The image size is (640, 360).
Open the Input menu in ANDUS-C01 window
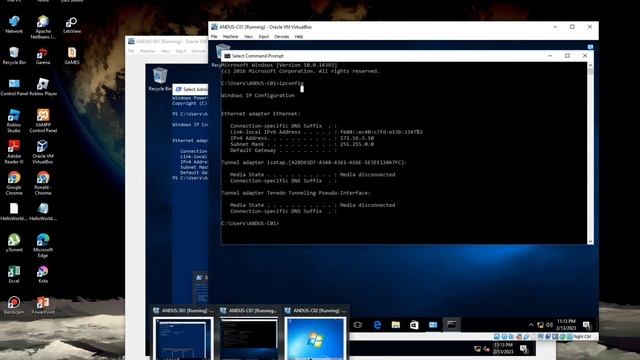click(x=264, y=37)
